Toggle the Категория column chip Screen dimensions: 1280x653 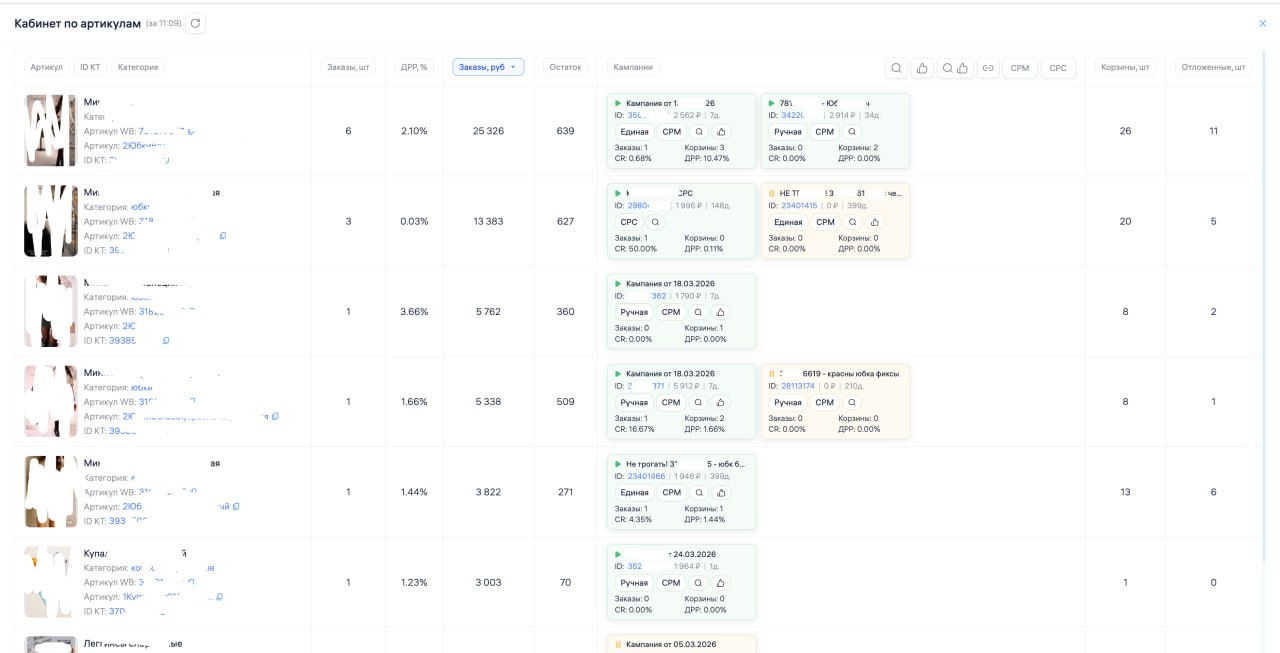coord(138,67)
